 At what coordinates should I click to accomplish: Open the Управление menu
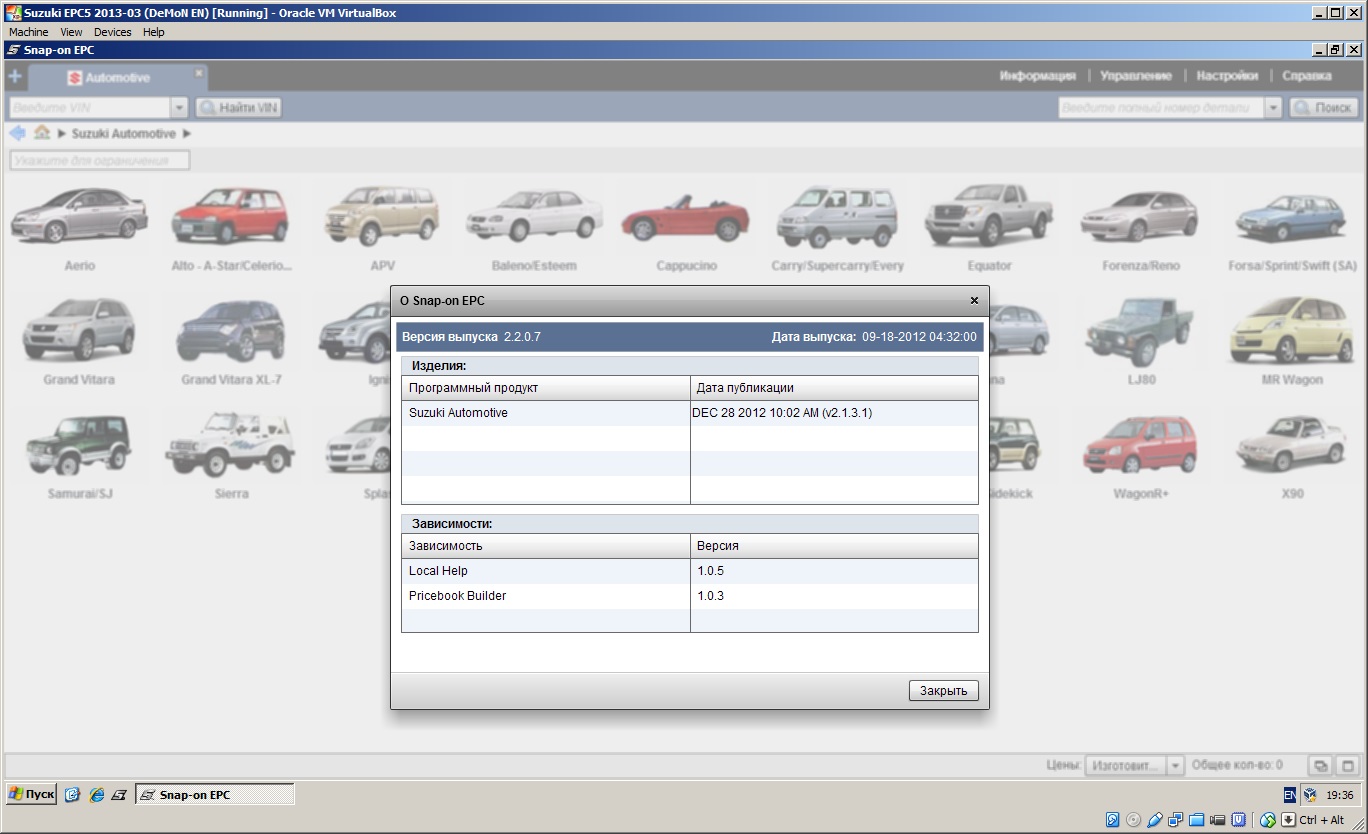tap(1135, 76)
